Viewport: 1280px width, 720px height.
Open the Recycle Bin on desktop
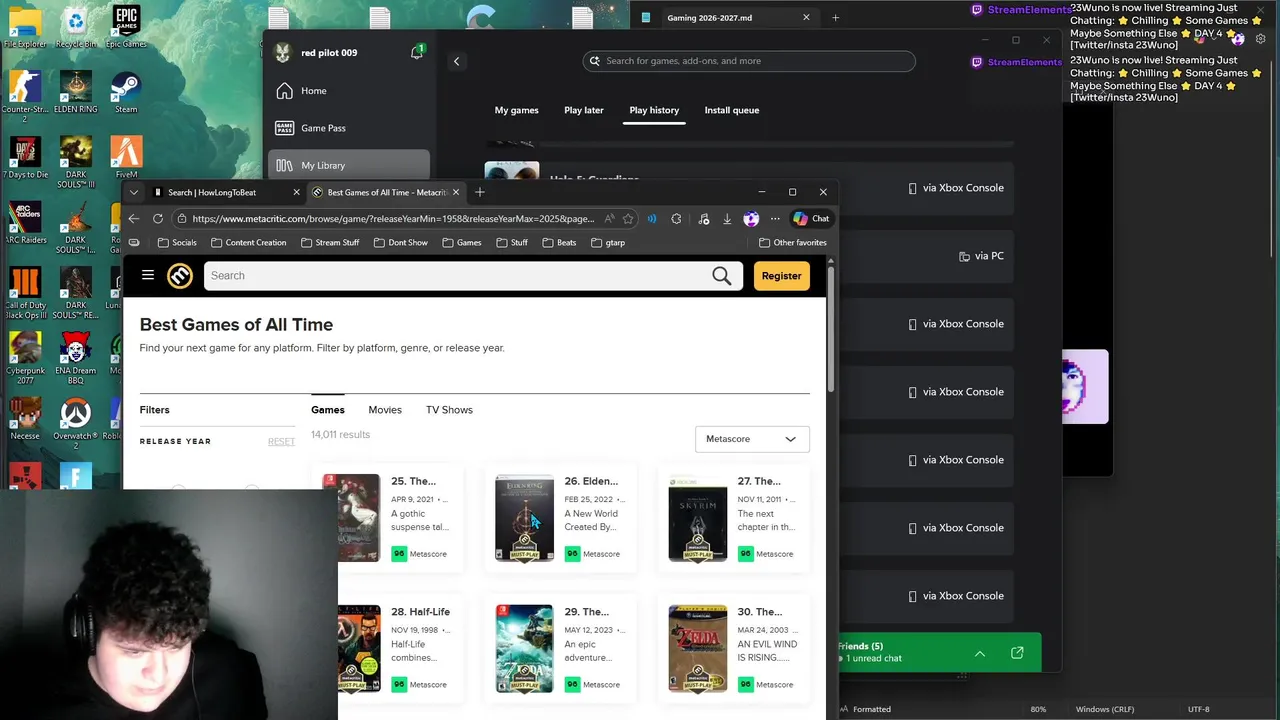(75, 27)
